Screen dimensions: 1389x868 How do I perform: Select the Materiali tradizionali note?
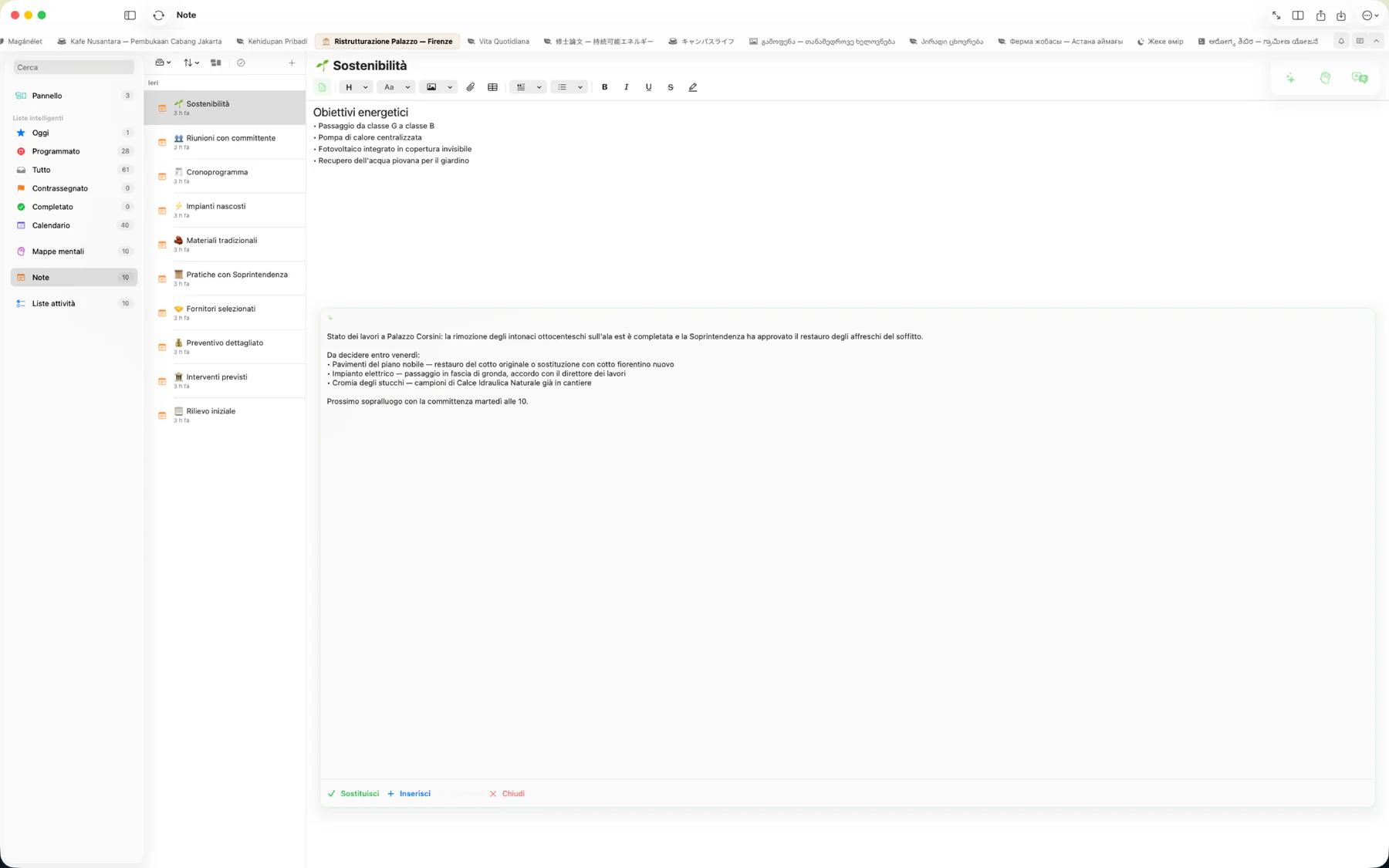point(225,245)
